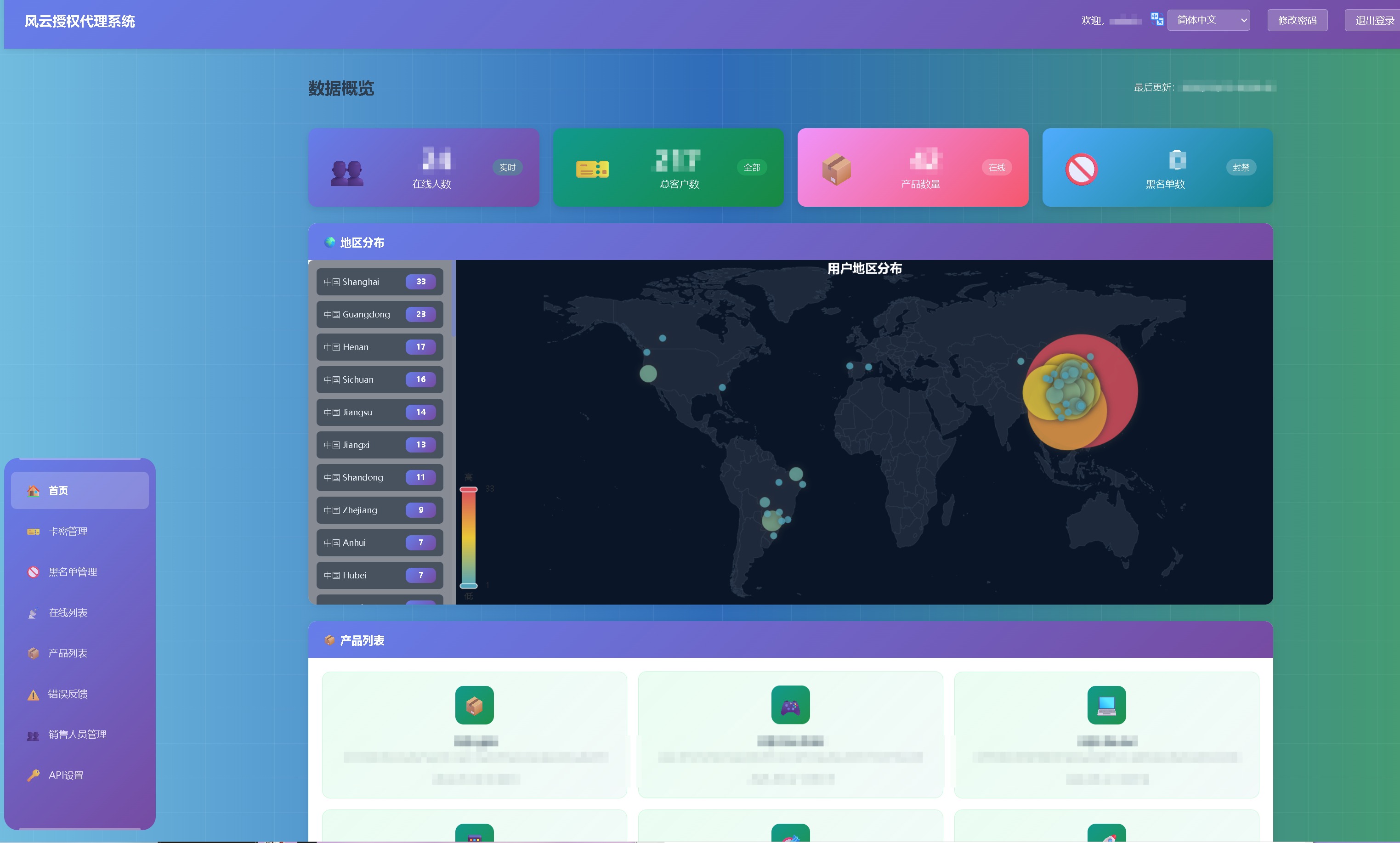
Task: Select 在线列表 menu item
Action: pos(79,612)
